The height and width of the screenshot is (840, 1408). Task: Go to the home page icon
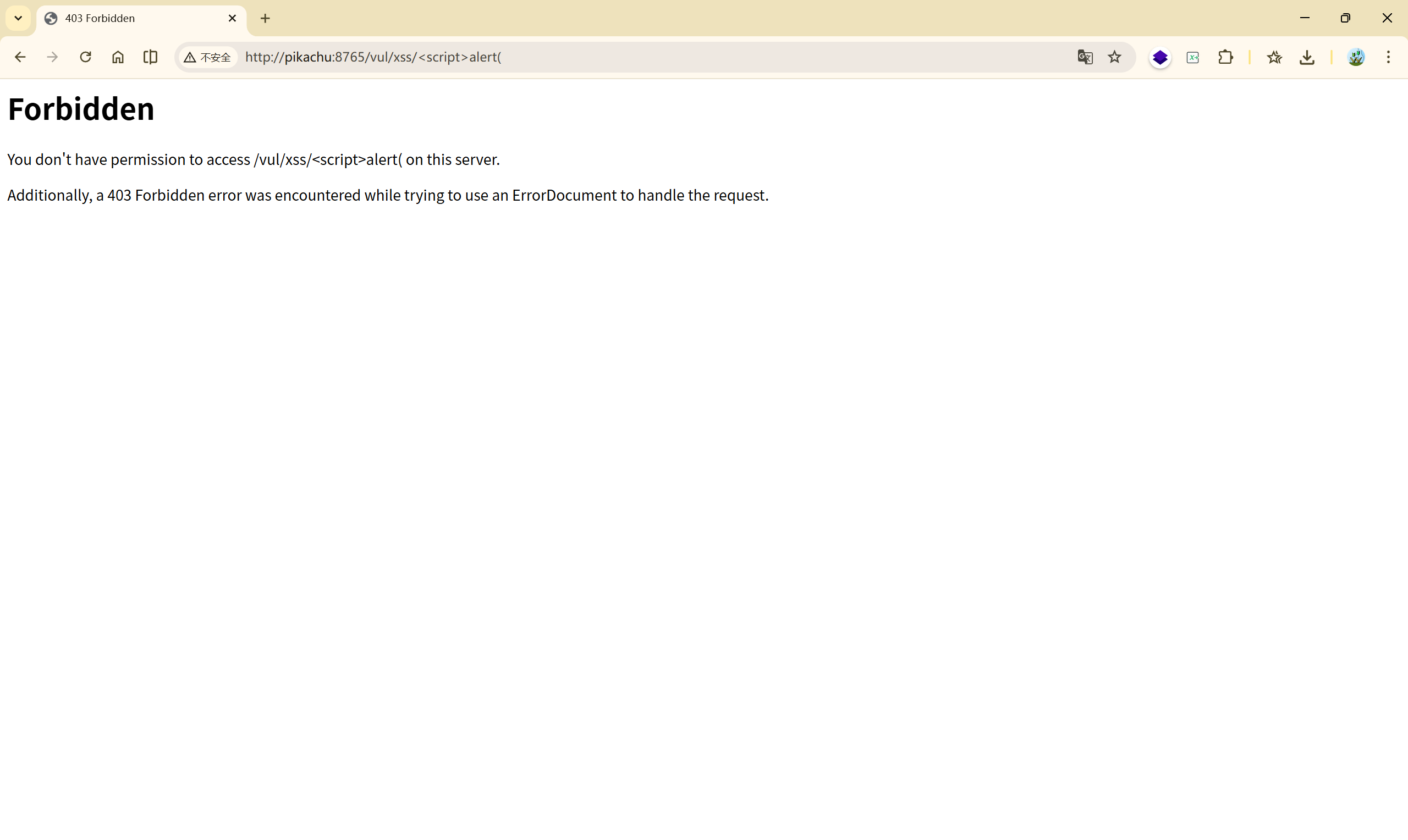[x=118, y=57]
